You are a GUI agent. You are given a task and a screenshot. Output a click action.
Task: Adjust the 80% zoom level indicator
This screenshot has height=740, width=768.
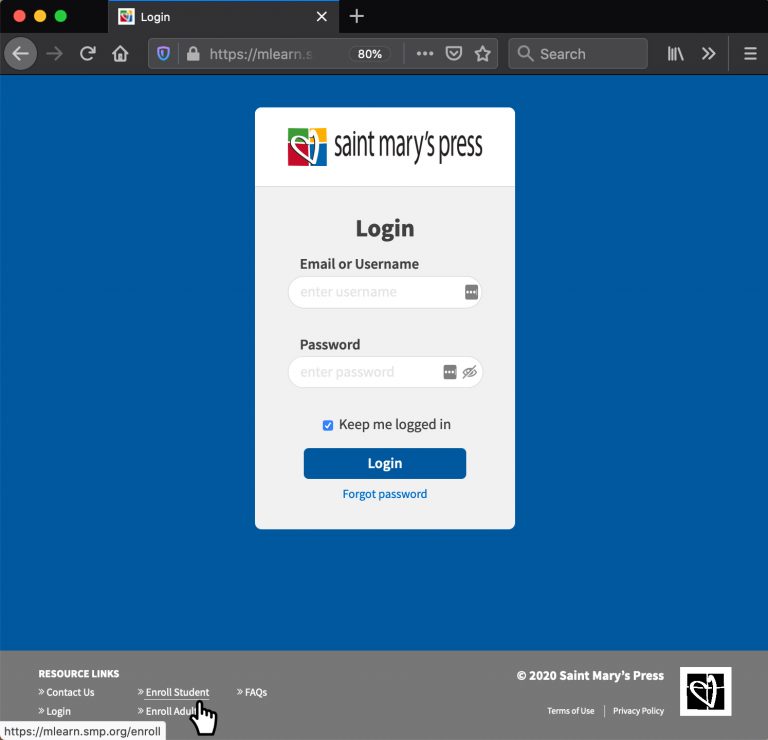pos(370,54)
